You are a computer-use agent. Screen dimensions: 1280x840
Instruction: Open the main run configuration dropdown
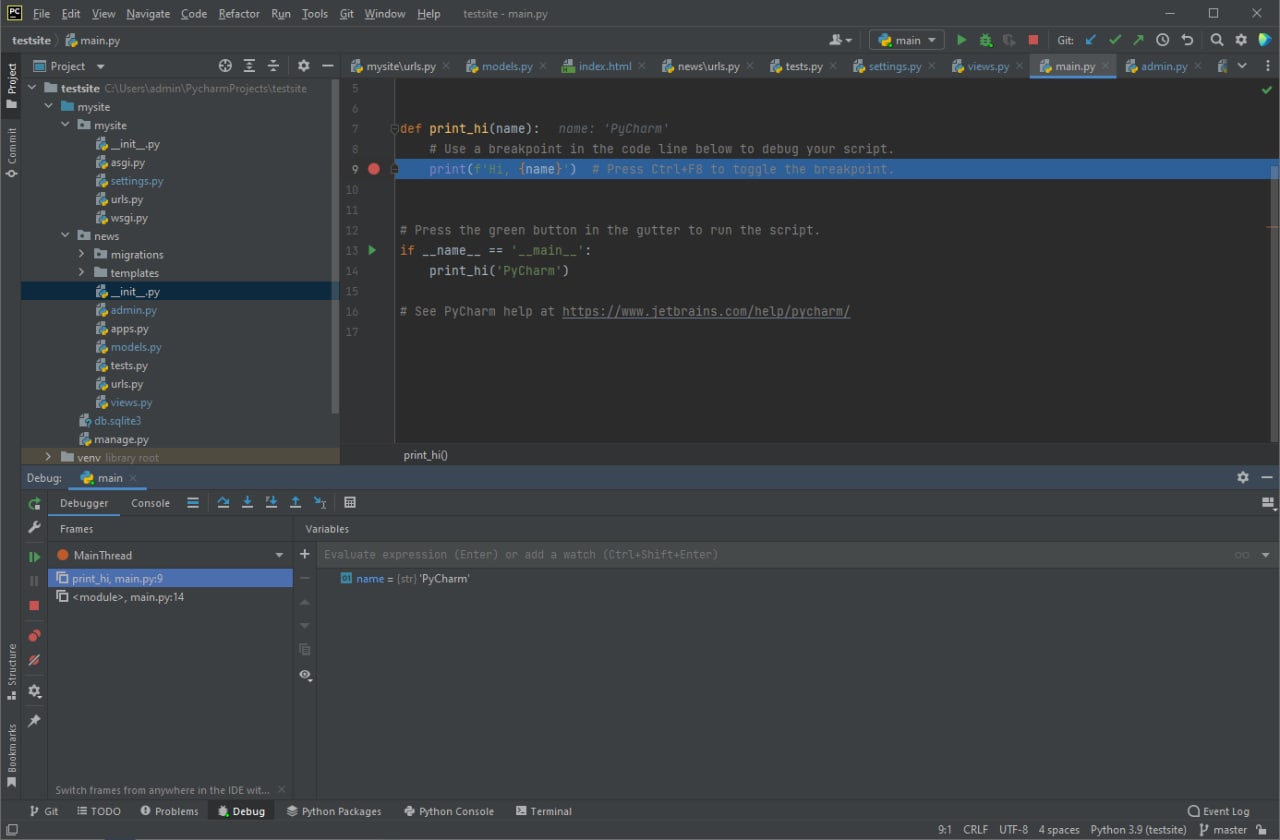click(907, 40)
